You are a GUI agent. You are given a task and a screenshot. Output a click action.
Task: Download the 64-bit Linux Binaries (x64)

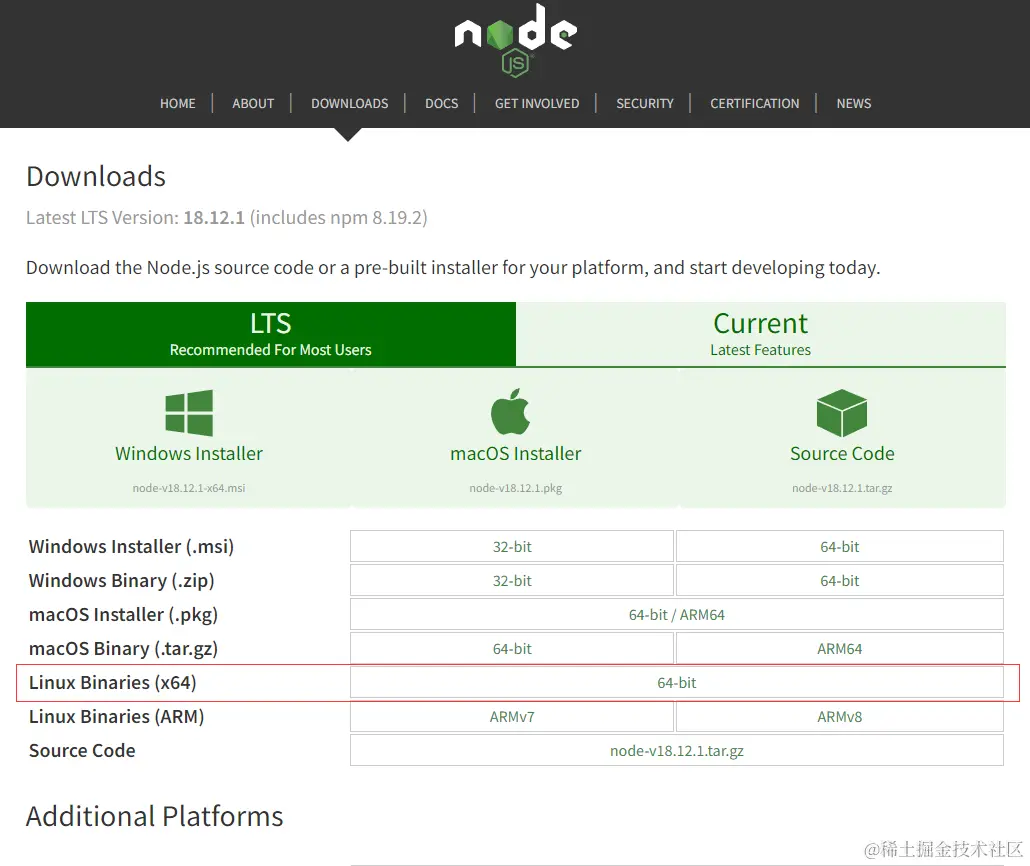pyautogui.click(x=677, y=683)
